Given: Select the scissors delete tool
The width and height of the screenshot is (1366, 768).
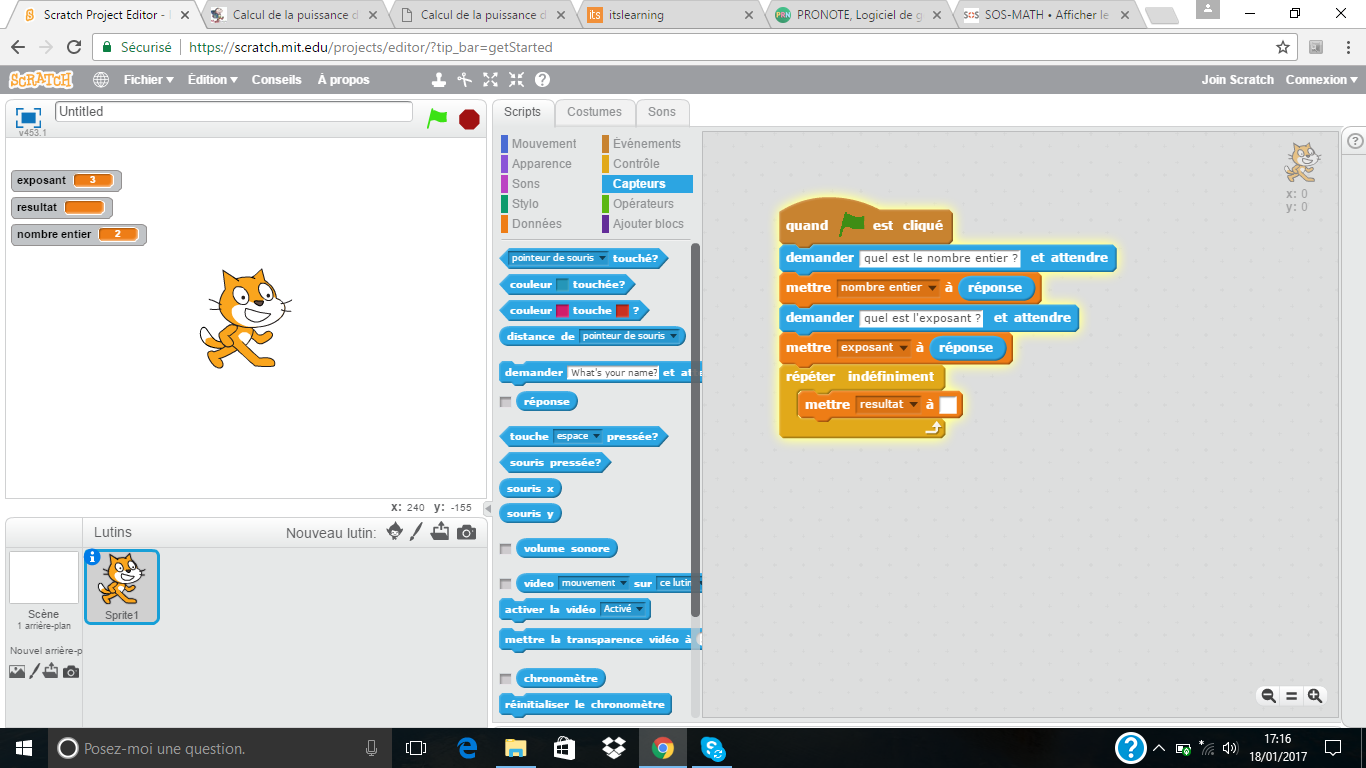Looking at the screenshot, I should click(x=464, y=80).
